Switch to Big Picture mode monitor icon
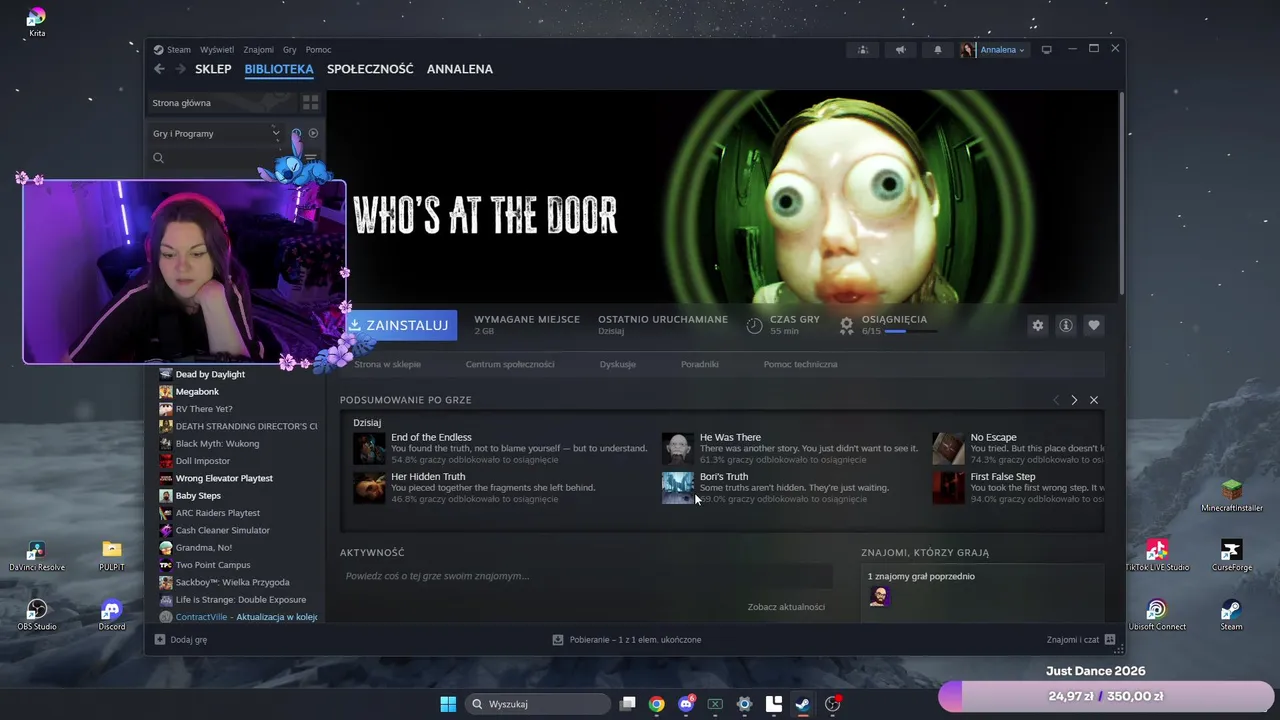 click(1047, 50)
